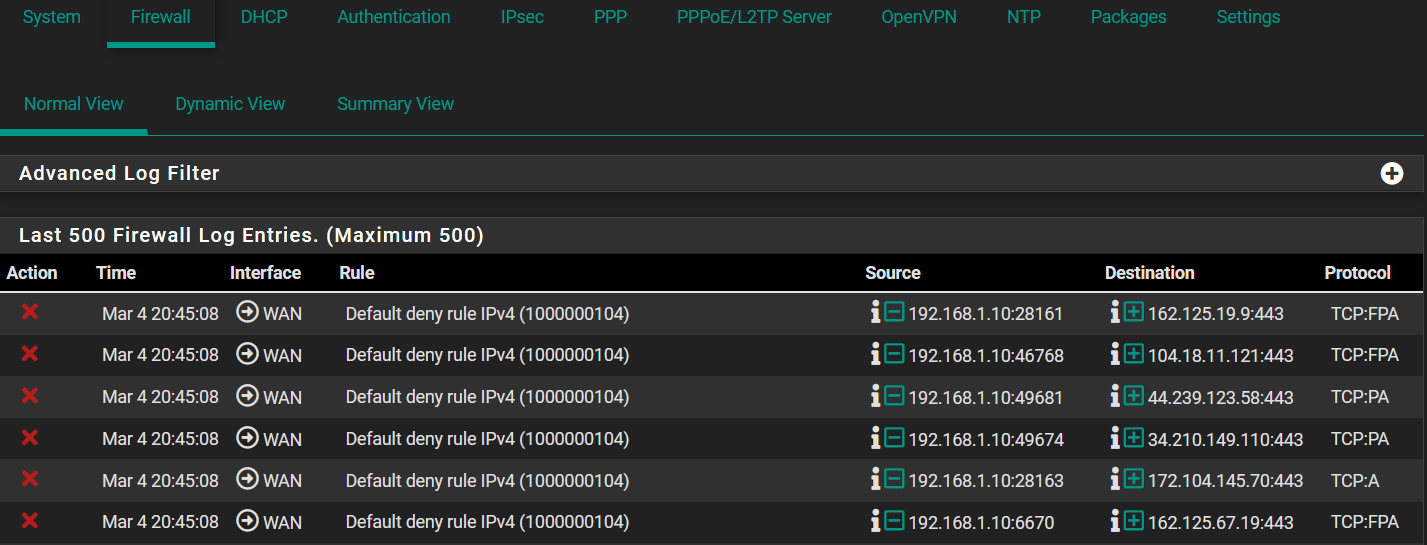Click red X action for 34.210.149.110:443 row
1427x545 pixels.
point(30,438)
